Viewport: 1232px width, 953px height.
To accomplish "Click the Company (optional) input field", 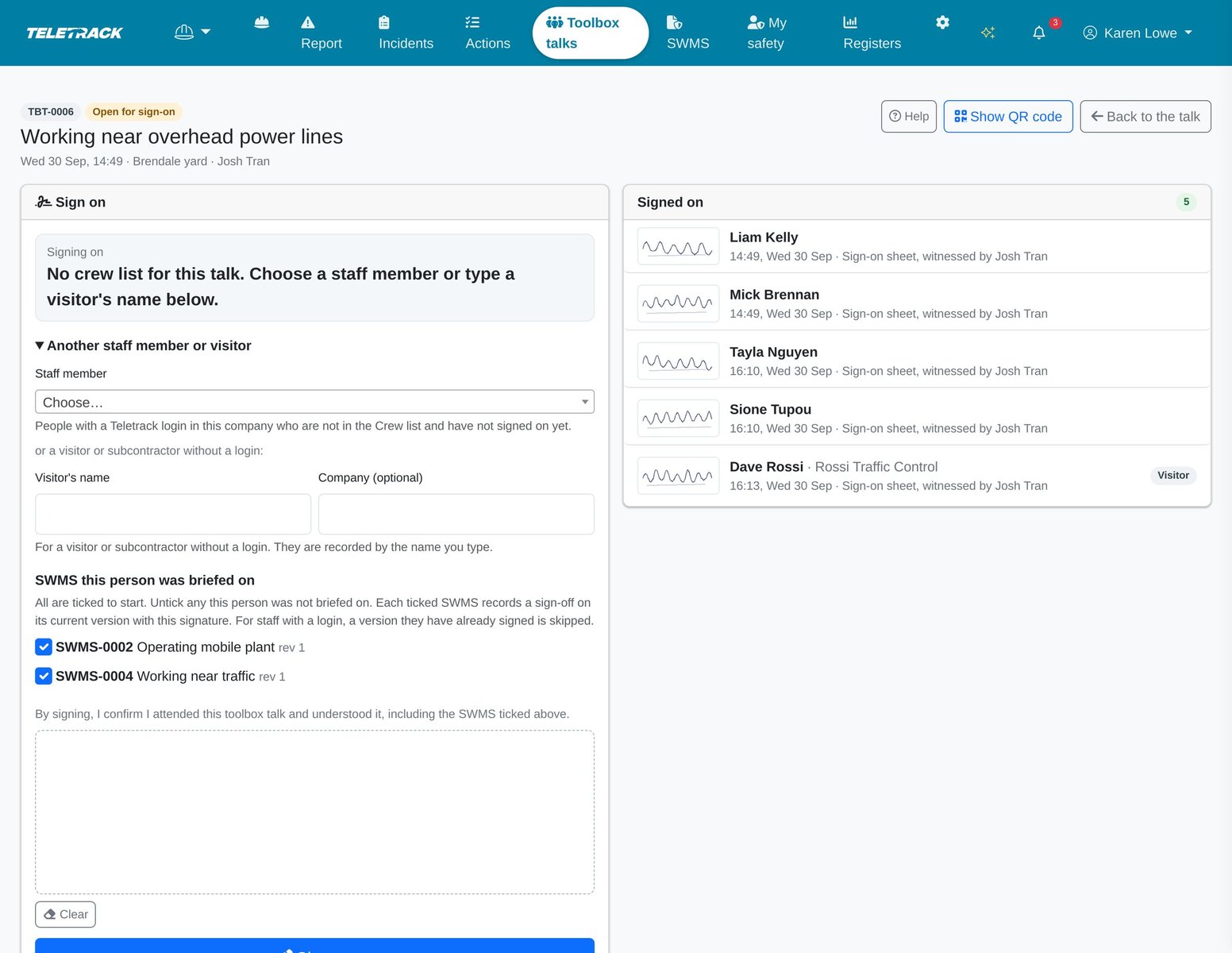I will tap(456, 515).
